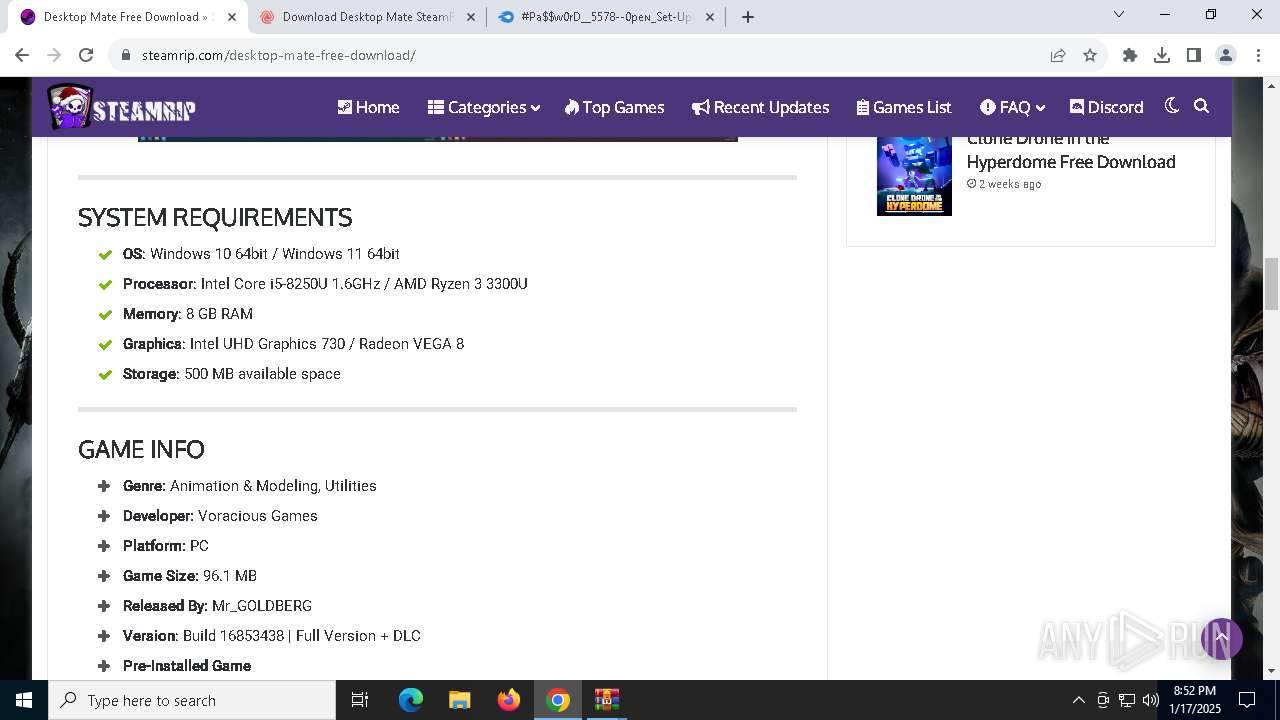
Task: Select the Game Size: 96.1 MB line
Action: [190, 576]
